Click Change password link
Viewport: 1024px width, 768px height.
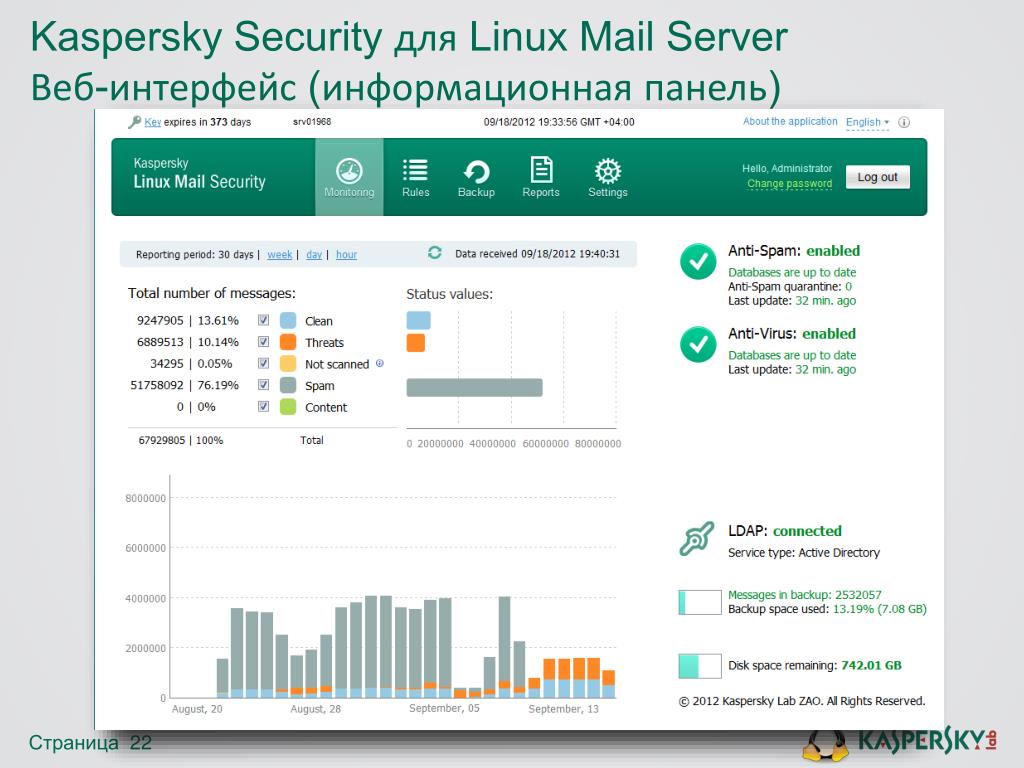coord(790,184)
